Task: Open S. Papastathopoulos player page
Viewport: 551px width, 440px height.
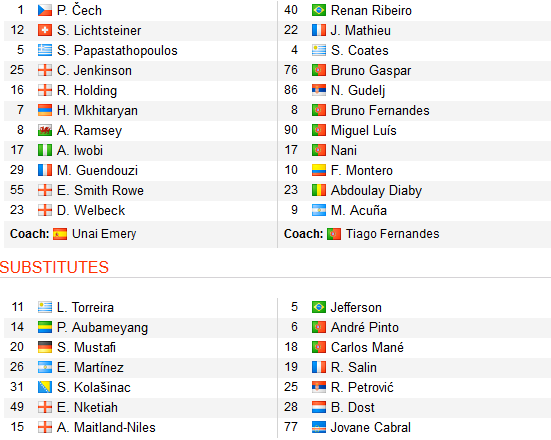Action: (117, 51)
